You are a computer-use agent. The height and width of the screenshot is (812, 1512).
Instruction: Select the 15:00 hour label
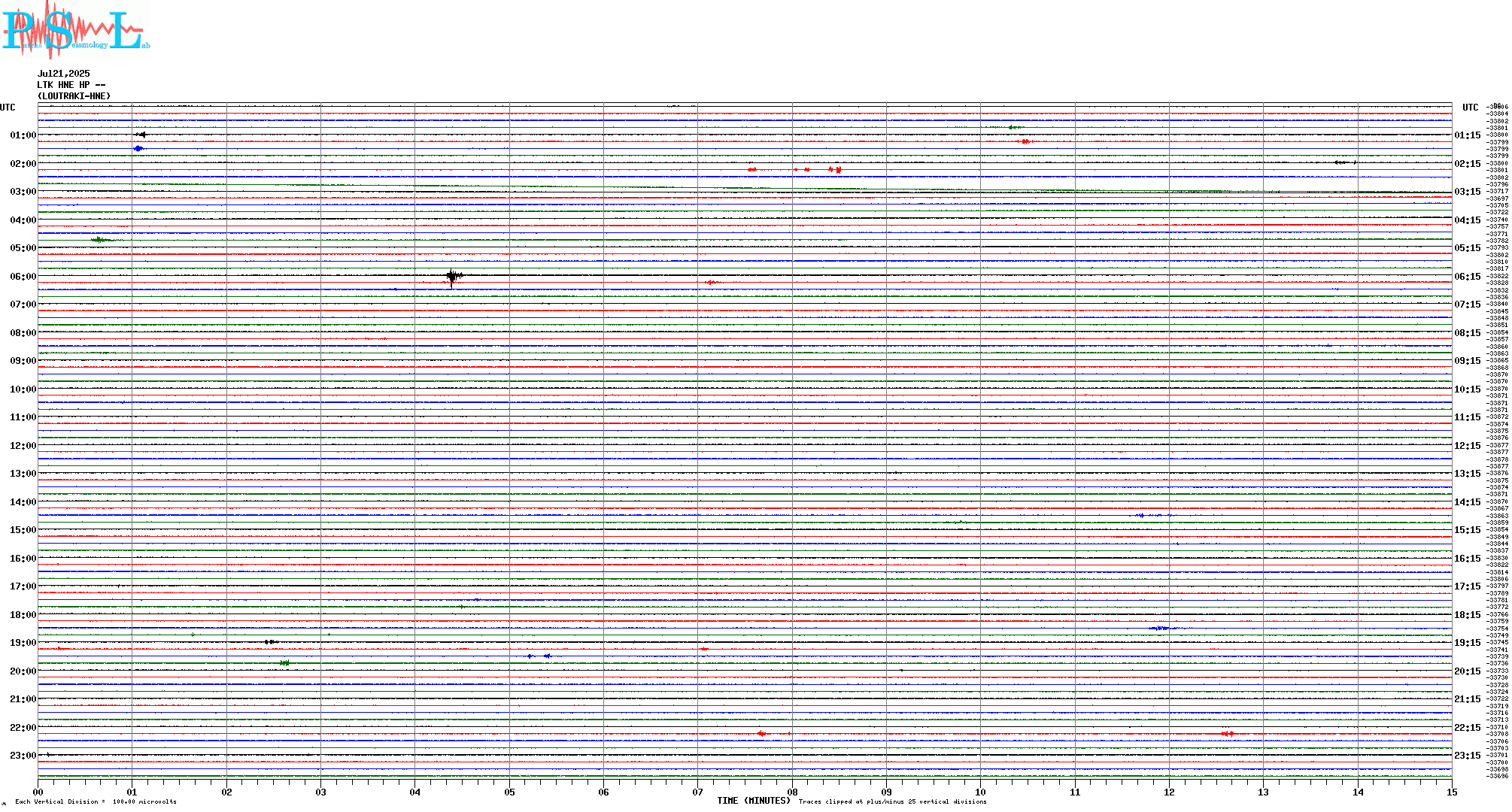(x=23, y=530)
